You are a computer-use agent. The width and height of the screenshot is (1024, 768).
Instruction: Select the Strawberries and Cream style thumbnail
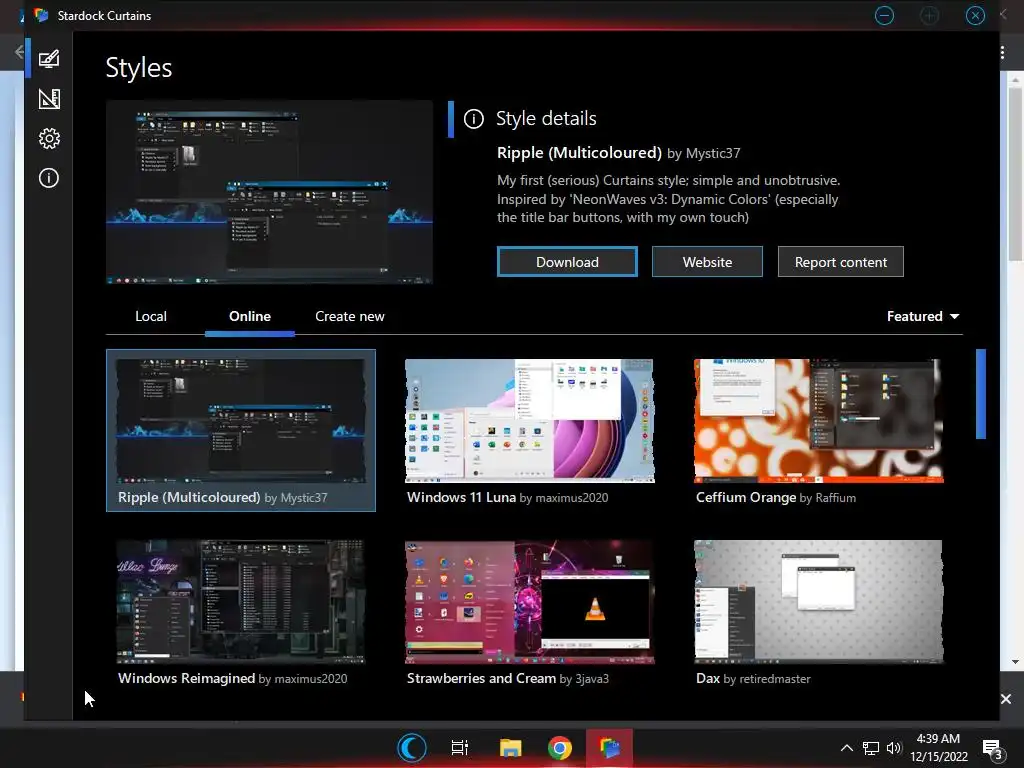[x=530, y=601]
